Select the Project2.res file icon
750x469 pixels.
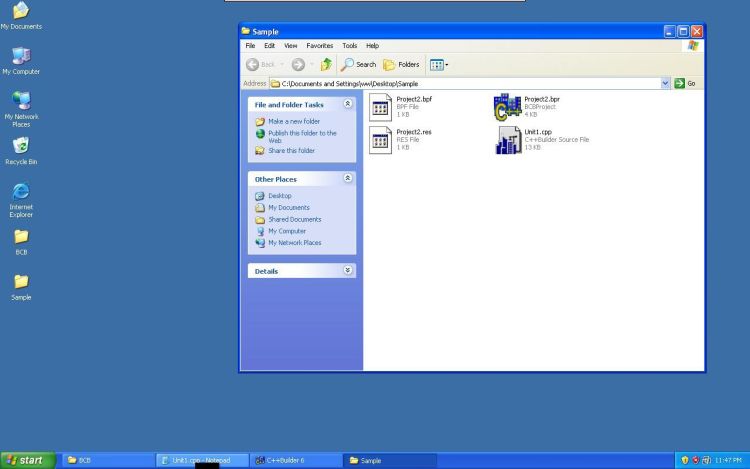(x=380, y=140)
